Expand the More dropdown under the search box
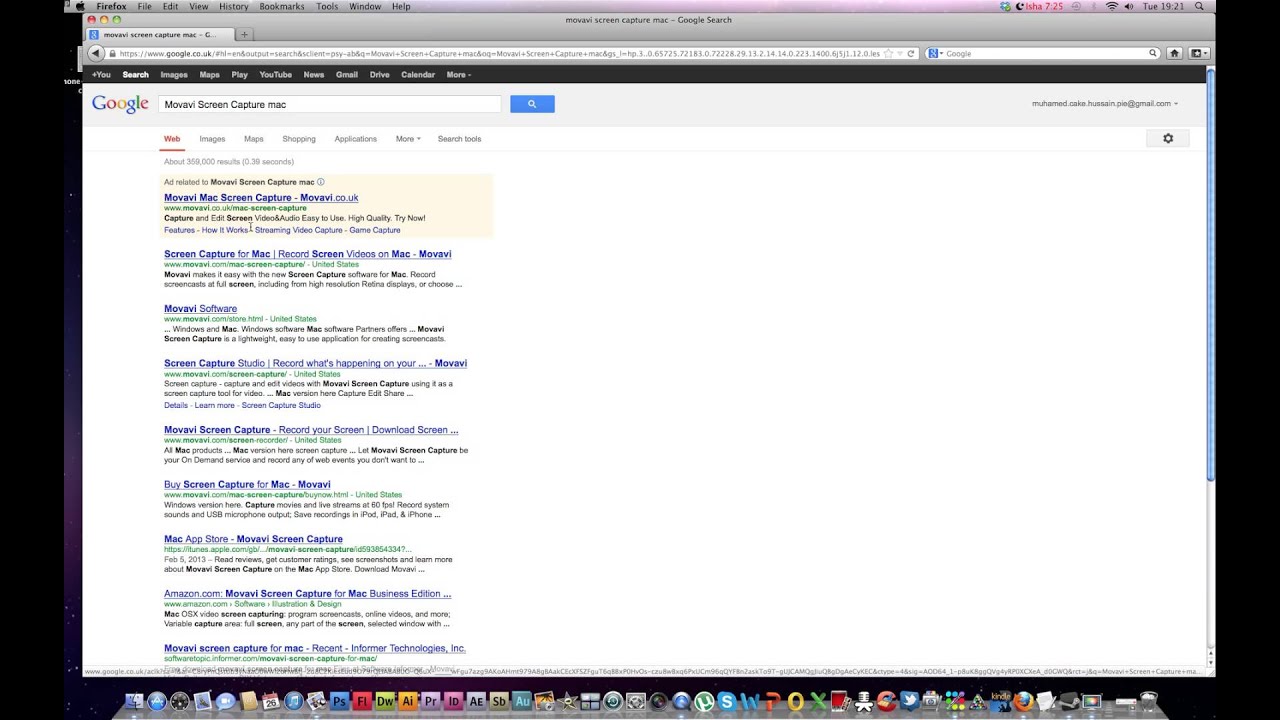1280x720 pixels. (x=408, y=139)
